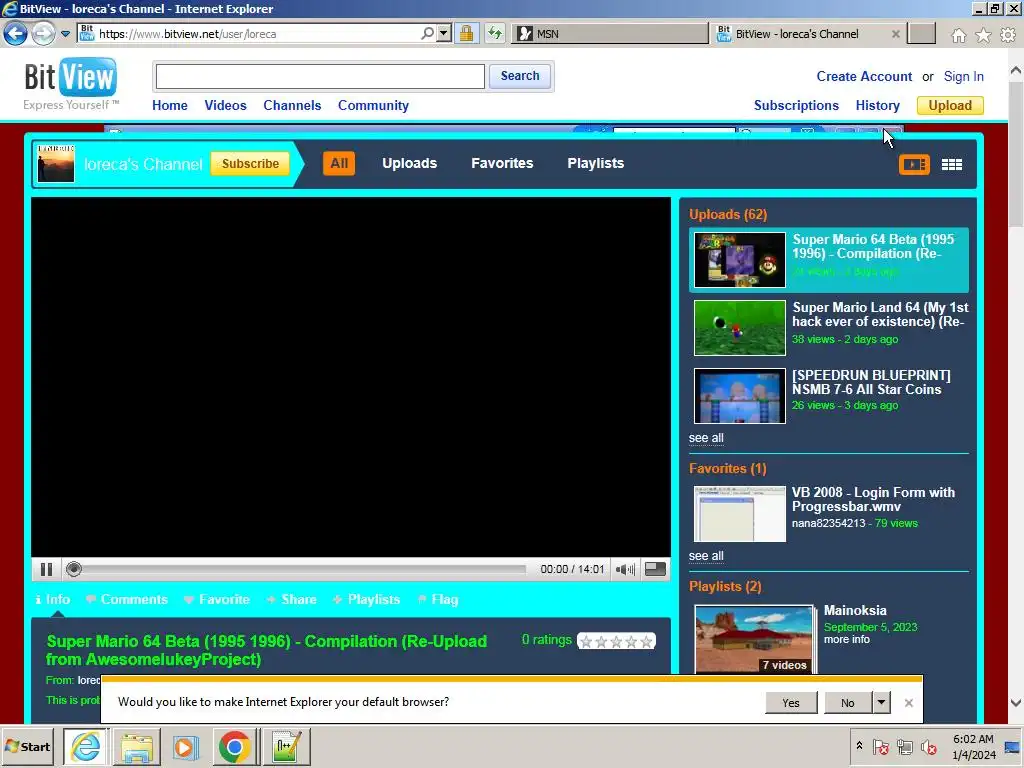Open the Share tab below video
The width and height of the screenshot is (1024, 768).
pyautogui.click(x=292, y=600)
